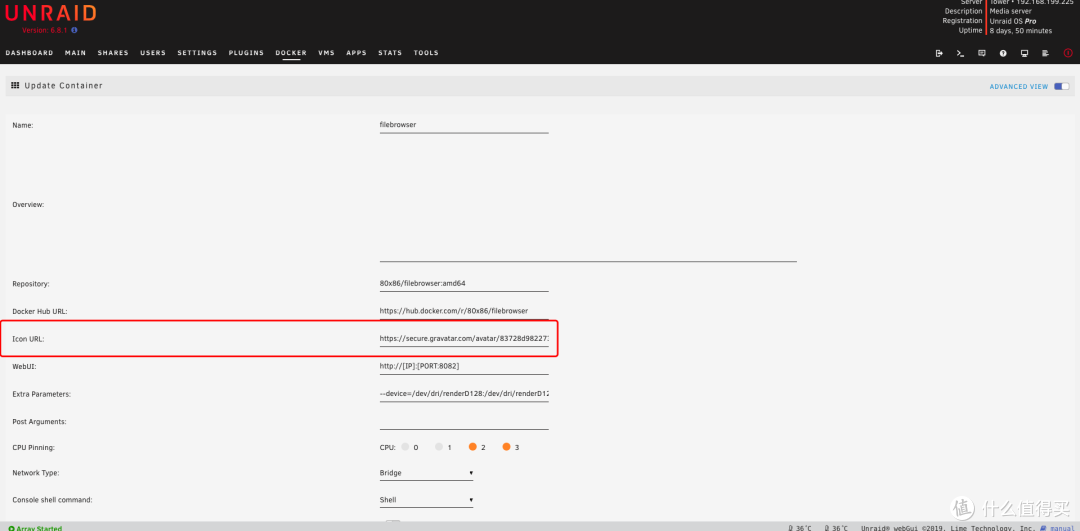Open the Info monitor icon
Screen dimensions: 1080x531
point(1024,53)
